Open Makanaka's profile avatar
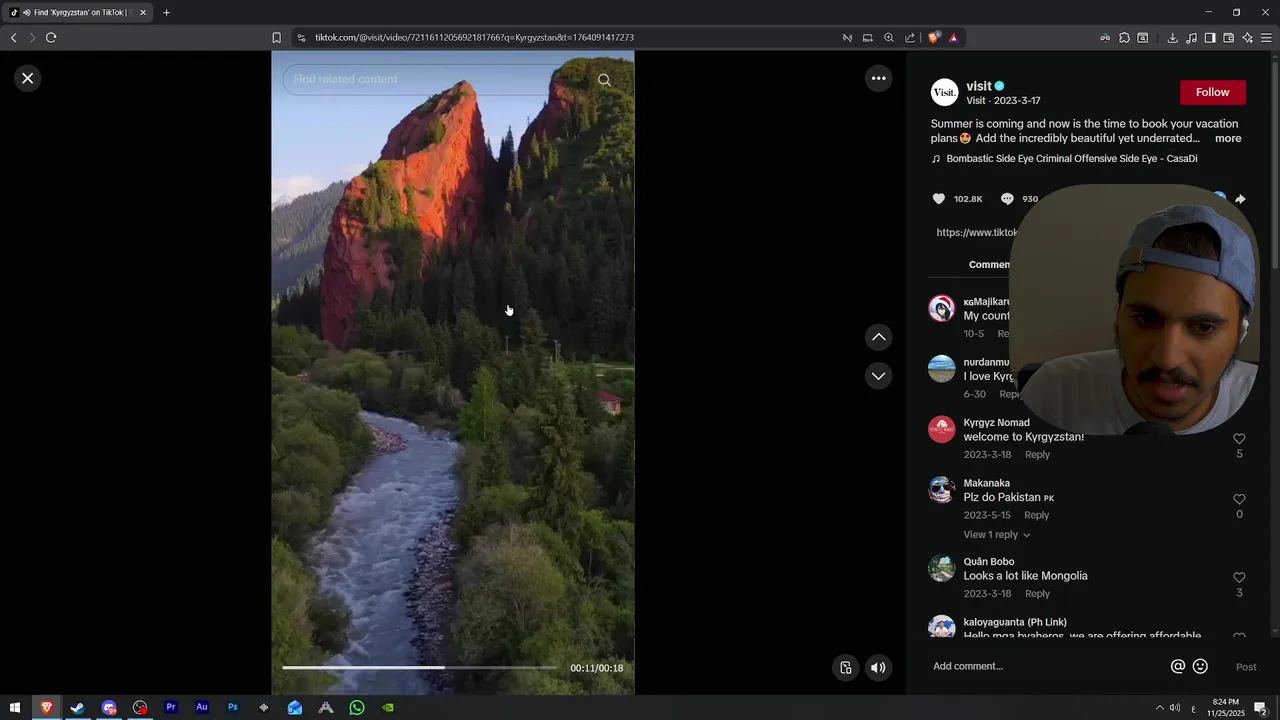This screenshot has height=720, width=1280. (x=942, y=489)
